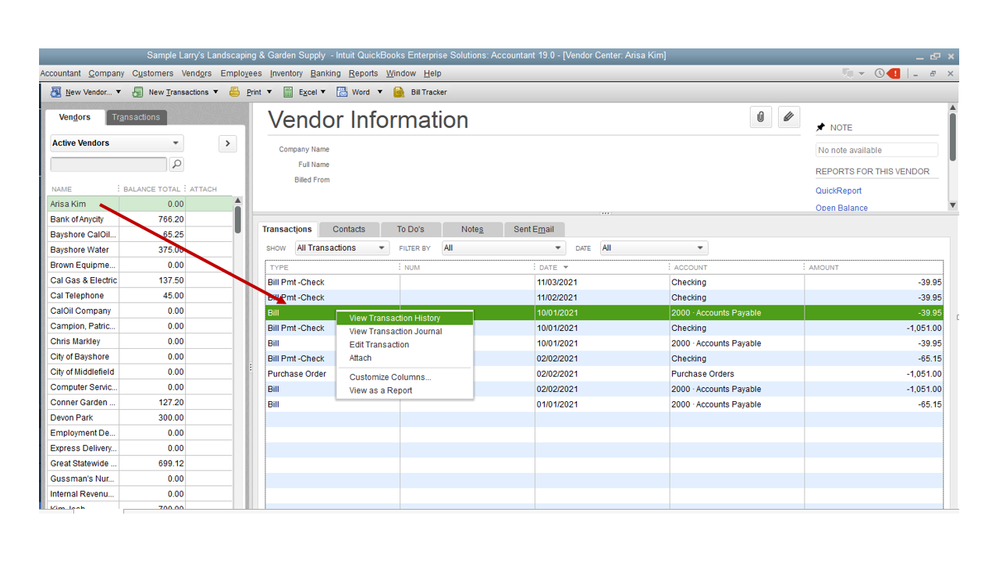Viewport: 999px width, 562px height.
Task: Open New Transactions dropdown arrow
Action: [215, 92]
